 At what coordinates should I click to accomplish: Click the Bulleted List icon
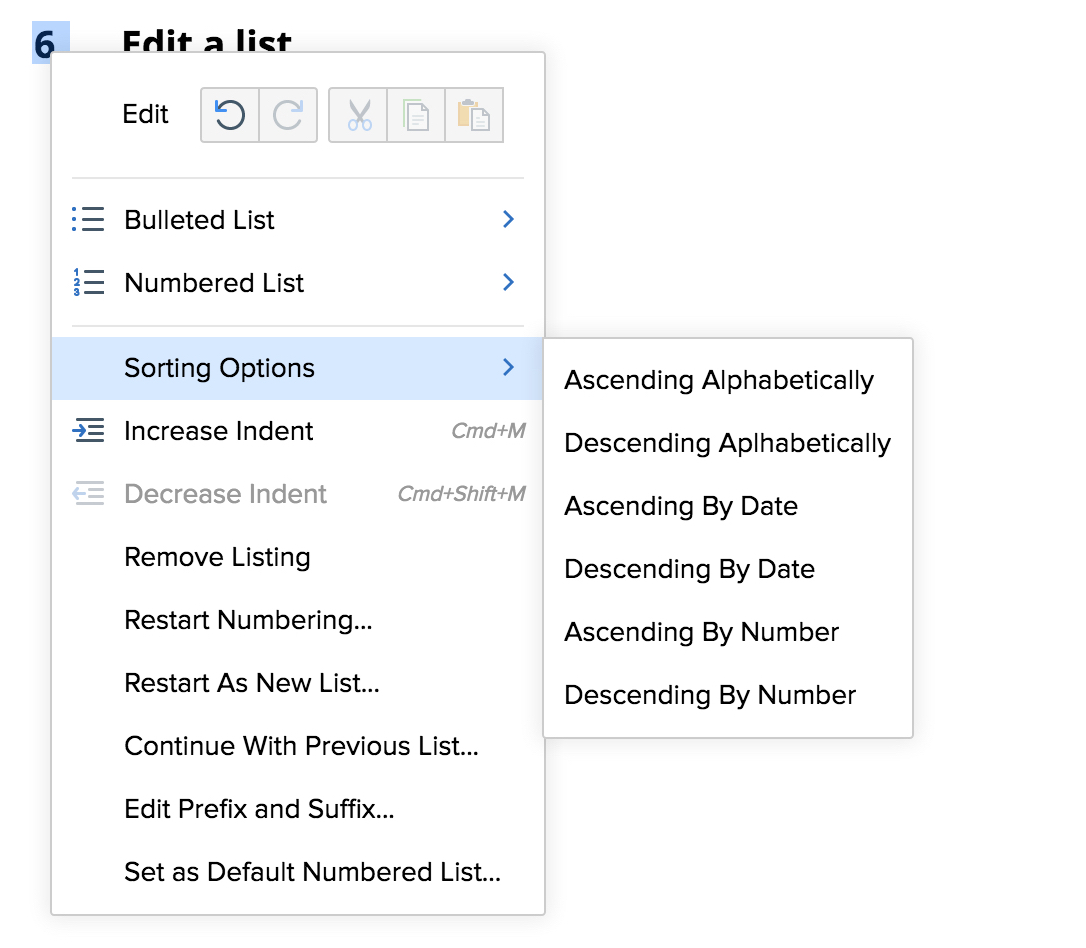tap(88, 220)
